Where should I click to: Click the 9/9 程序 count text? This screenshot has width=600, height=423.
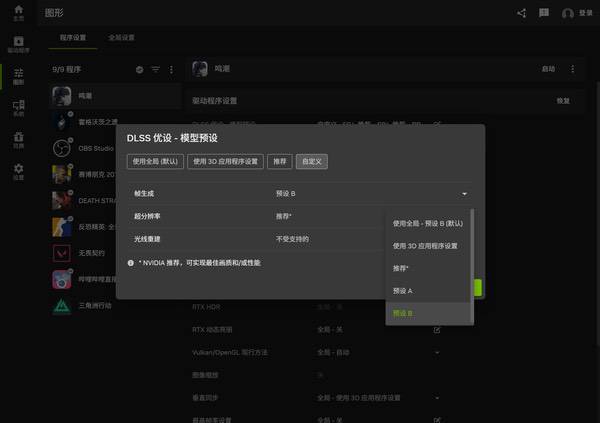coord(67,69)
